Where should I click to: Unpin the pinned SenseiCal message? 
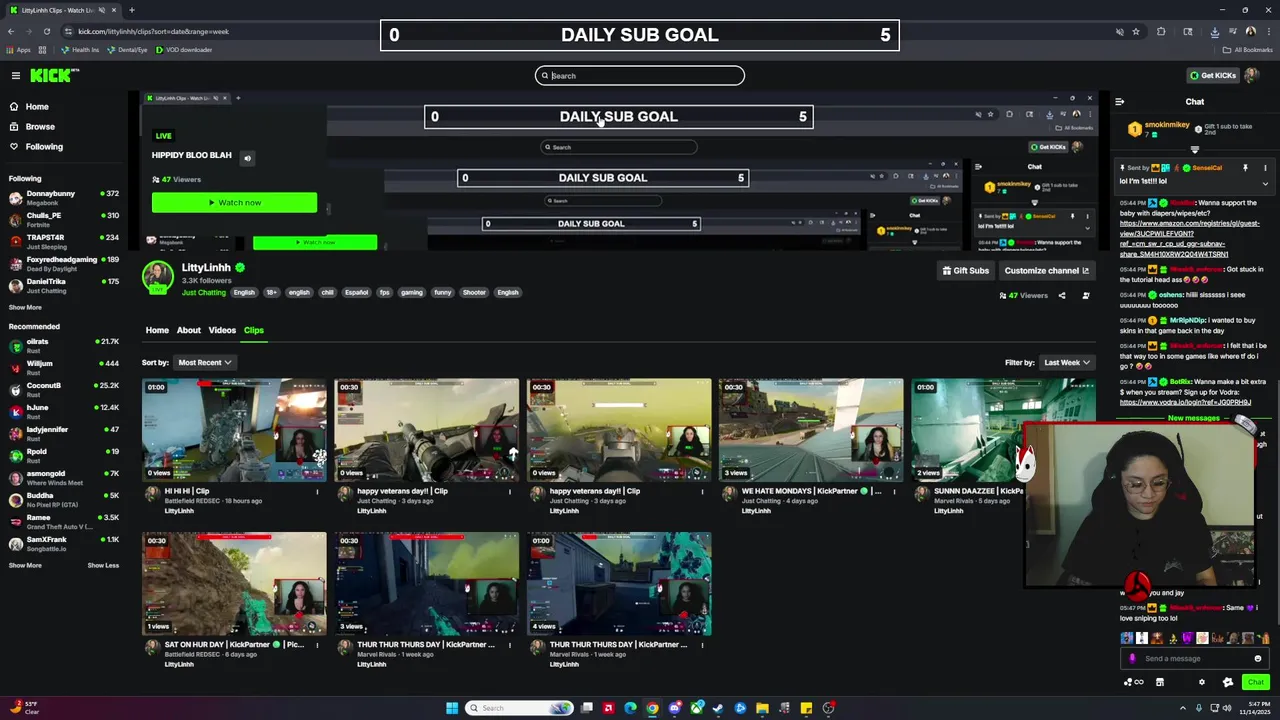[1245, 168]
